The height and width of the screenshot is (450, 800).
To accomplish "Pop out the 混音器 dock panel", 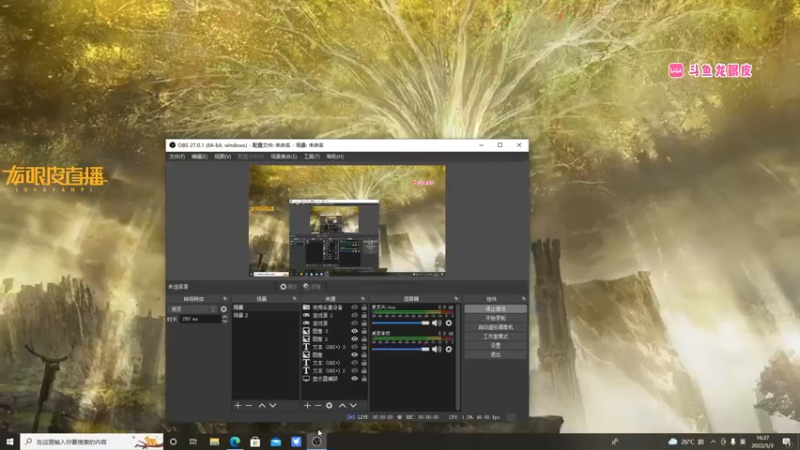I will (x=456, y=299).
